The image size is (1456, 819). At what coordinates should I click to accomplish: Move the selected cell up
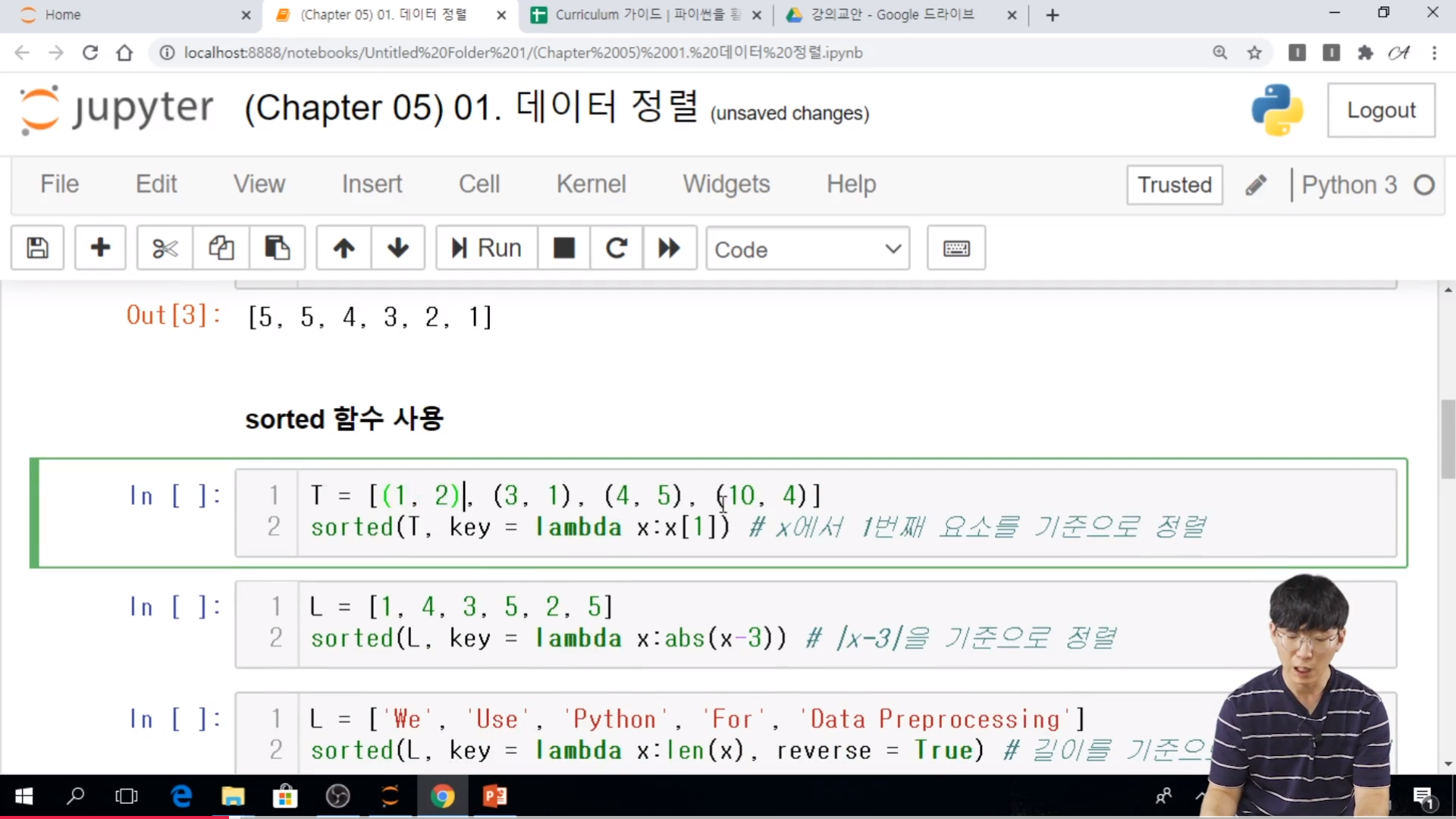coord(344,248)
